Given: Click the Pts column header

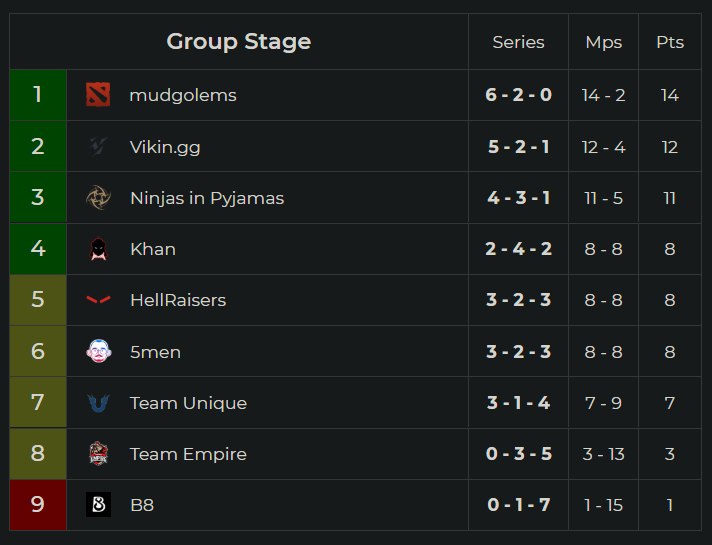Looking at the screenshot, I should tap(670, 42).
